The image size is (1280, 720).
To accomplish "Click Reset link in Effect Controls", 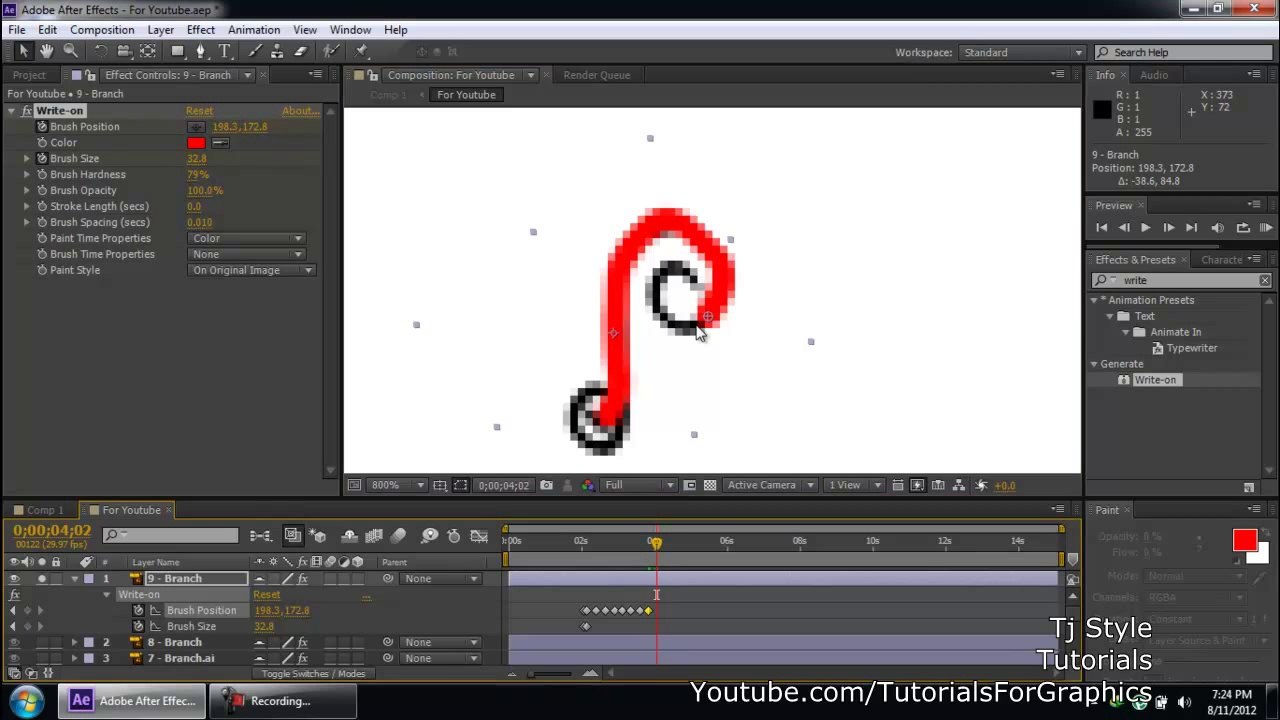I will (199, 110).
